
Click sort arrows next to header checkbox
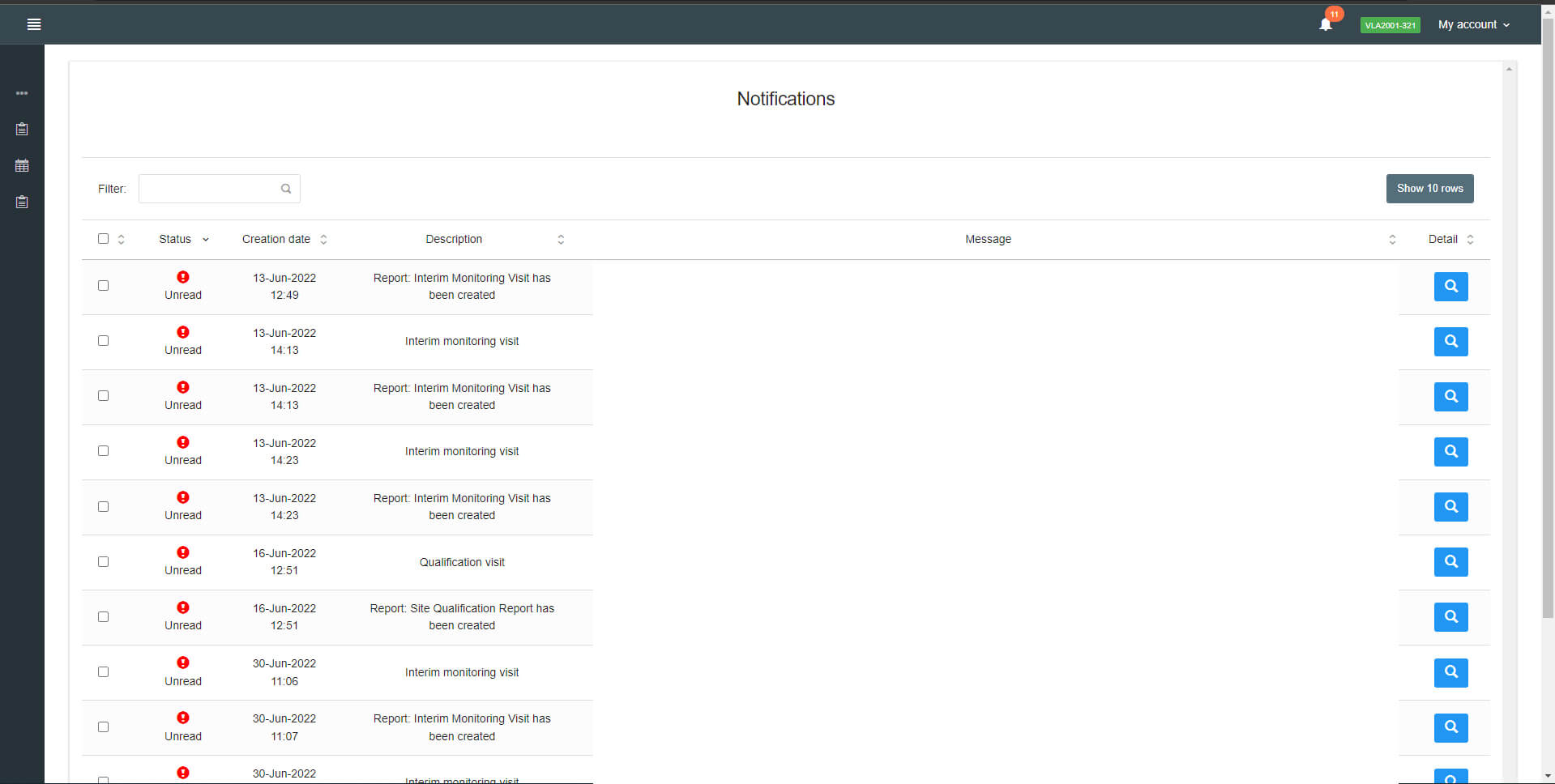121,239
